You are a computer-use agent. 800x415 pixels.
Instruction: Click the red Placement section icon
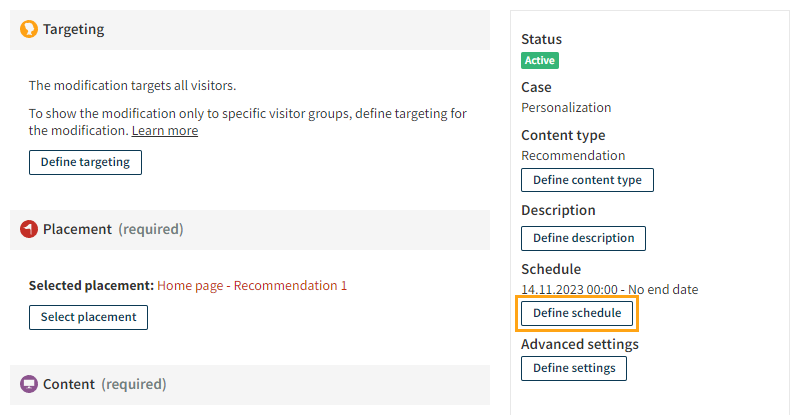pos(29,229)
